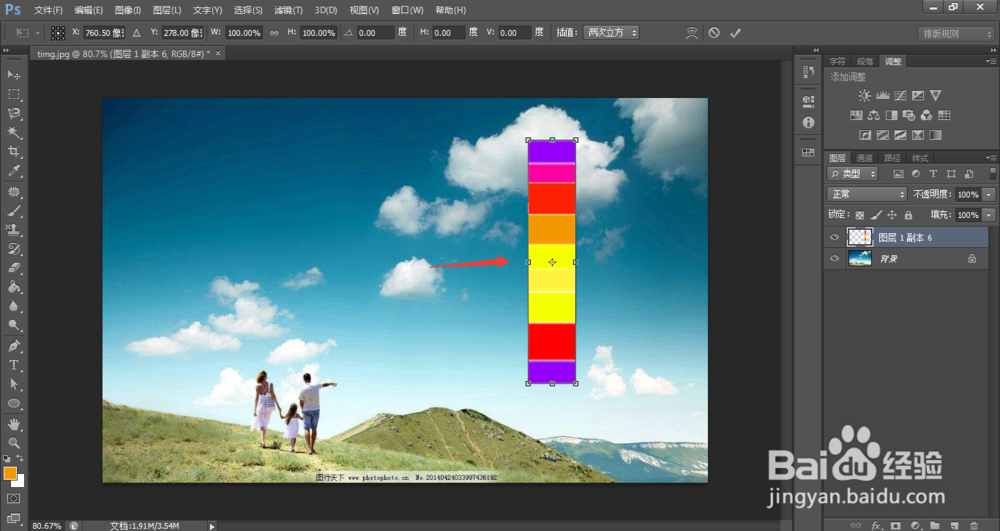Toggle lock position

coord(892,215)
